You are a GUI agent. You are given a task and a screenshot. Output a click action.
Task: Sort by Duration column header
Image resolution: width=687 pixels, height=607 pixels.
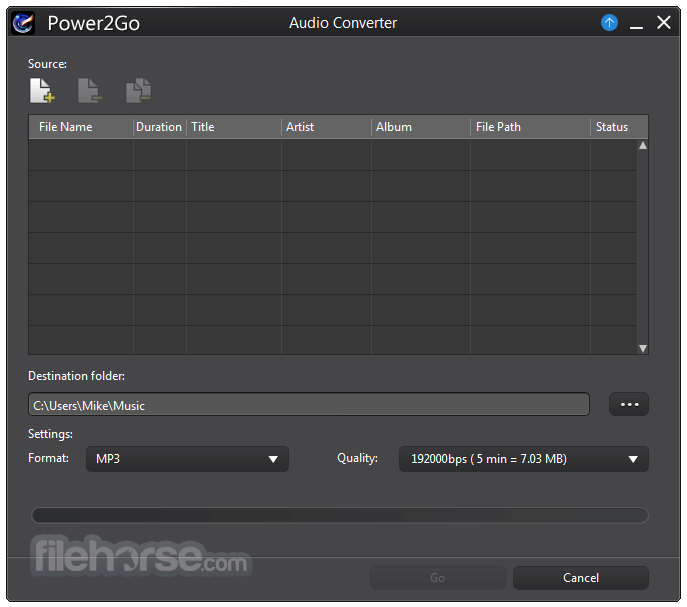[x=159, y=127]
